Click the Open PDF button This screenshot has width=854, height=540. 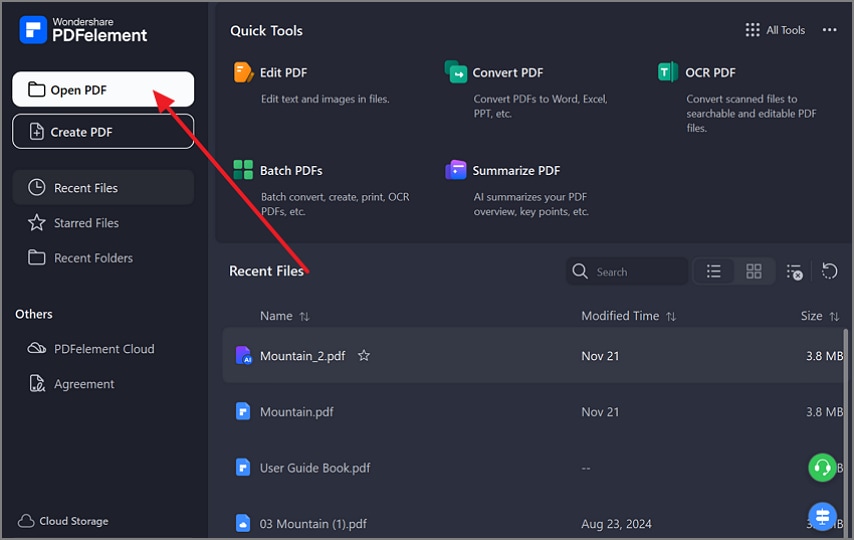click(103, 90)
